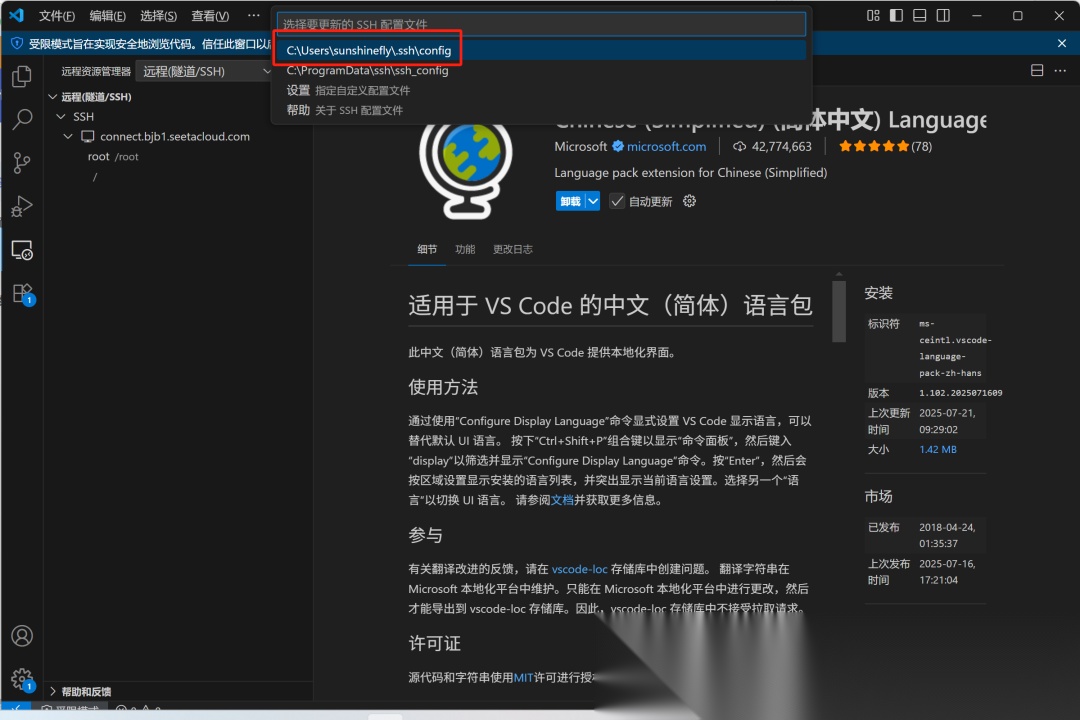Switch to the 细节 tab

click(x=427, y=249)
